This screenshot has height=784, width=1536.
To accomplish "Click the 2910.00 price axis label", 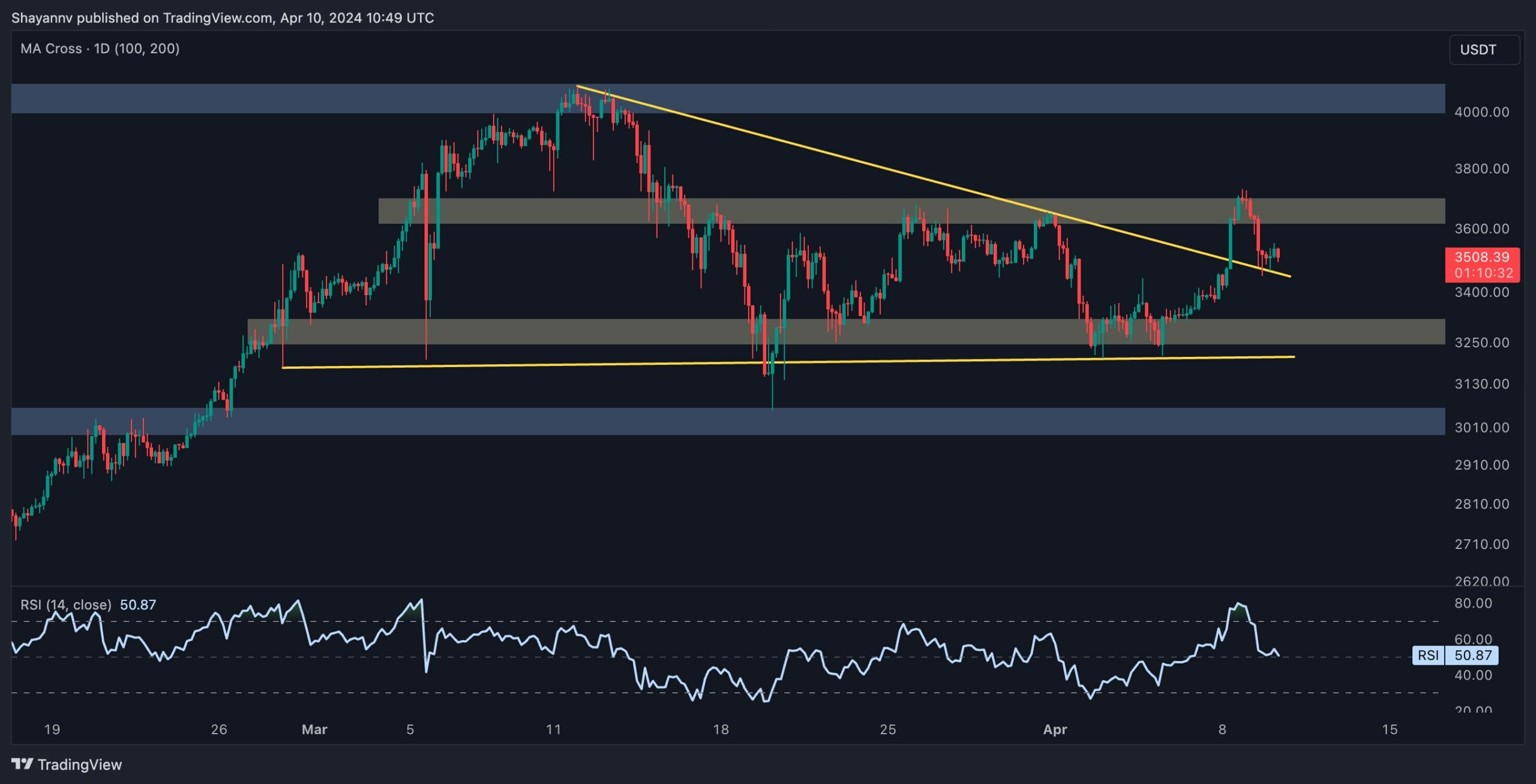I will click(1481, 465).
